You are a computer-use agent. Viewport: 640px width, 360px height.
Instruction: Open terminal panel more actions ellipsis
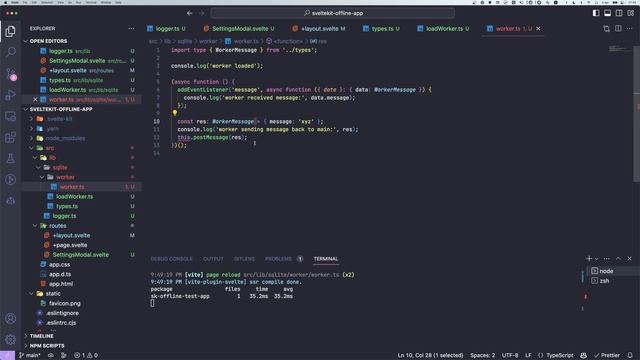607,259
